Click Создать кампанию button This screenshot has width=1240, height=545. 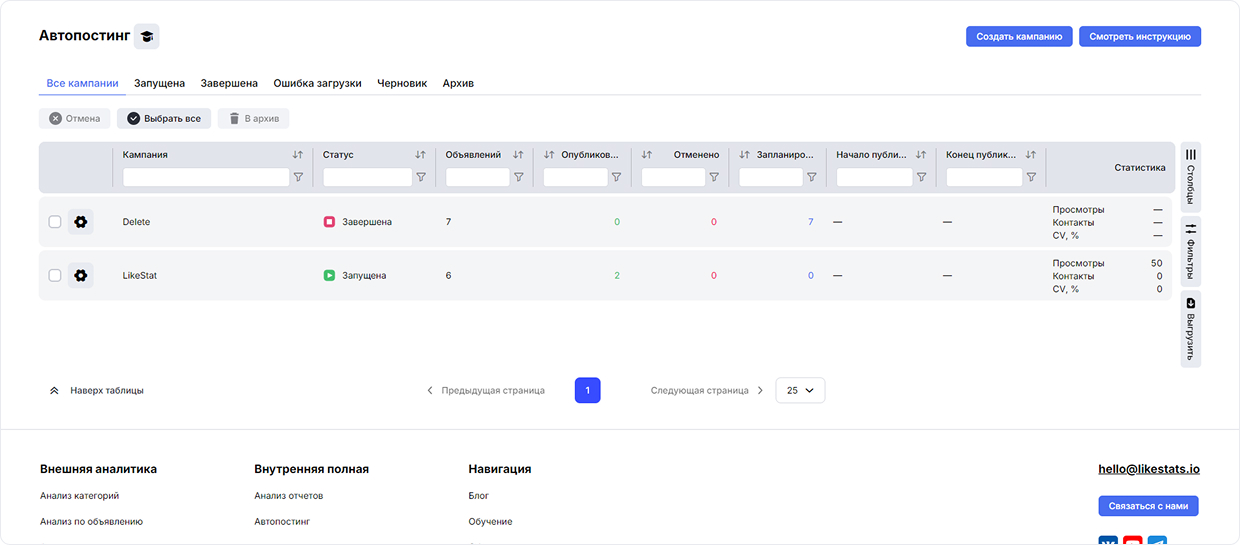pyautogui.click(x=1019, y=36)
